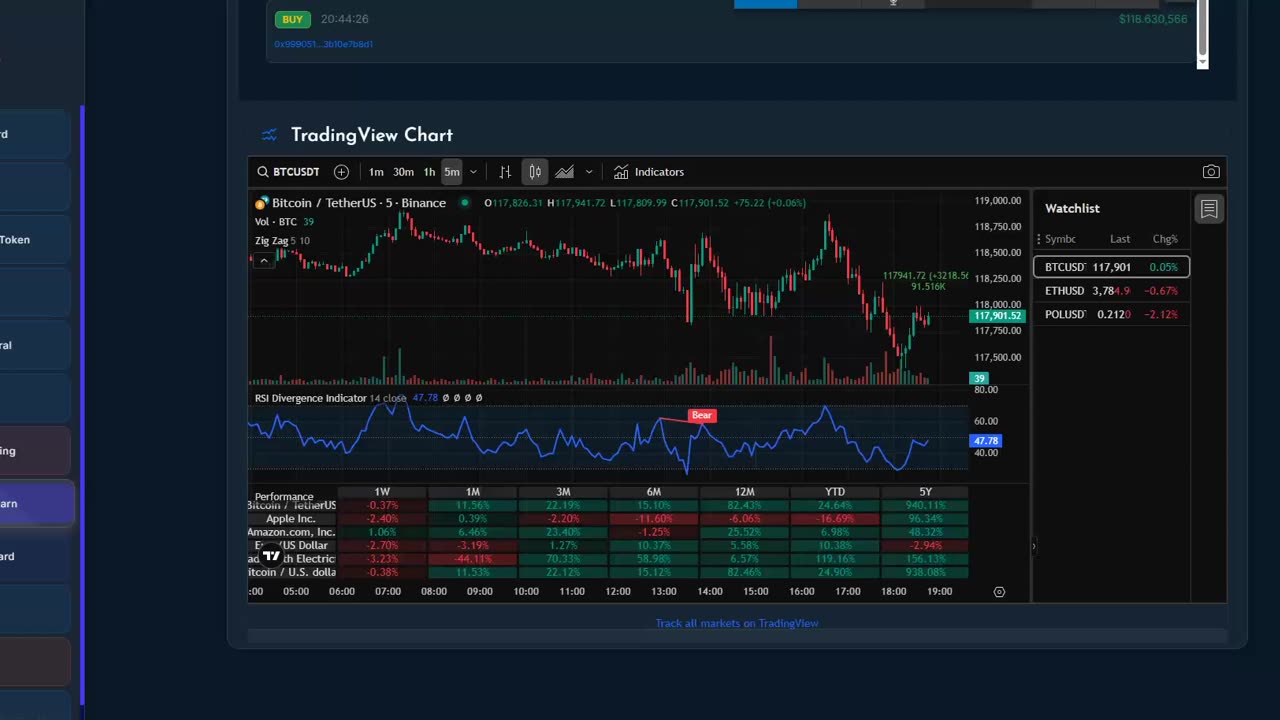Click the TradingView logo on chart
The width and height of the screenshot is (1280, 720).
(271, 556)
